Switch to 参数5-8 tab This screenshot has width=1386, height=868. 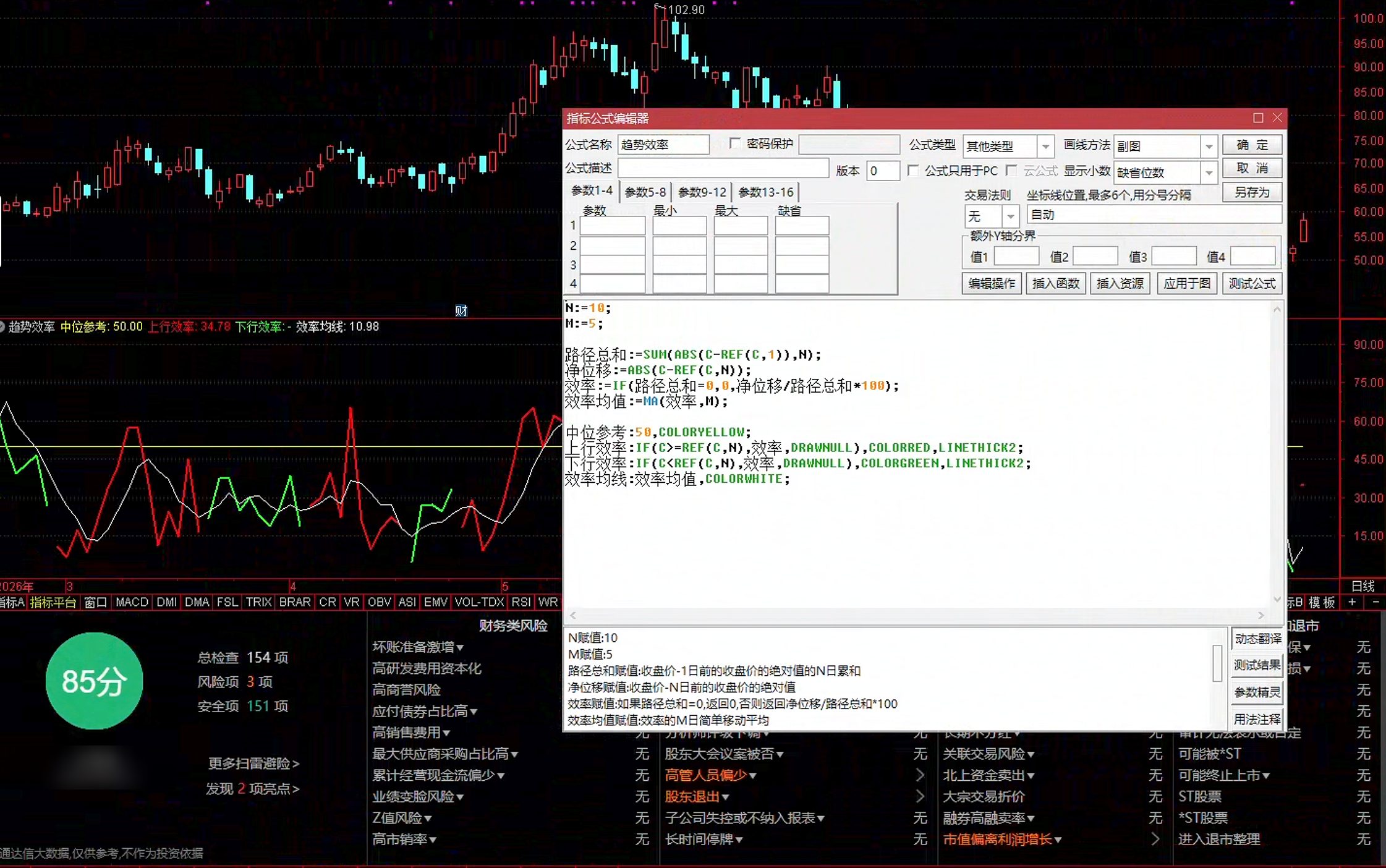pos(645,192)
